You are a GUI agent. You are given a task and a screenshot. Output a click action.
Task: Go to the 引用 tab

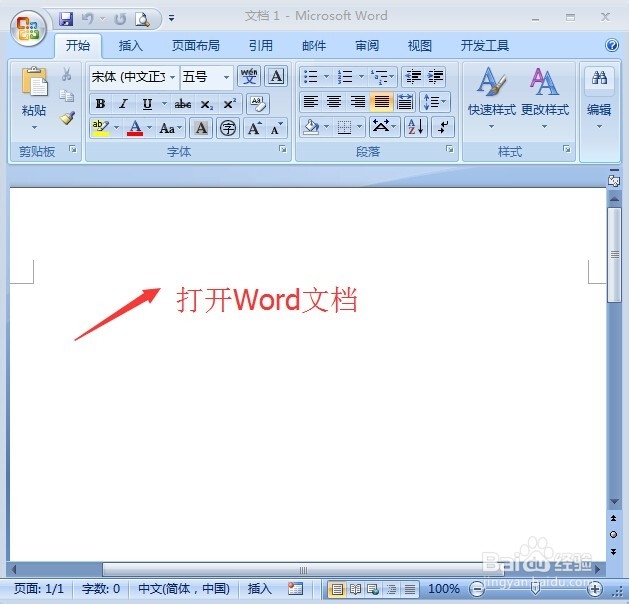pyautogui.click(x=260, y=45)
